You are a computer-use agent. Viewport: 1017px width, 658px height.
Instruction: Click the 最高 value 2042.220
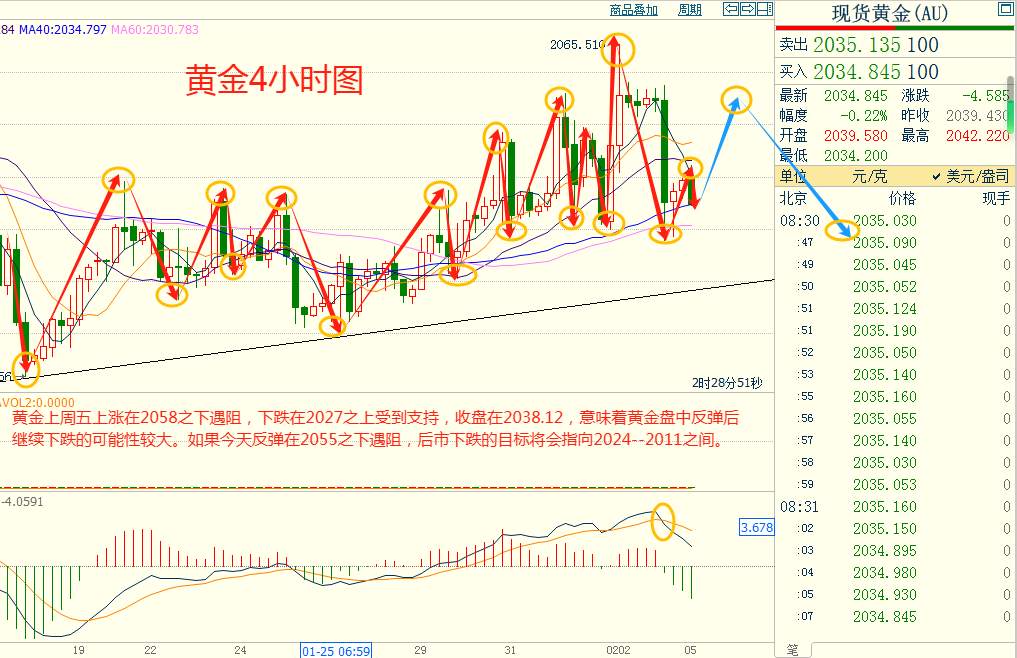[977, 136]
